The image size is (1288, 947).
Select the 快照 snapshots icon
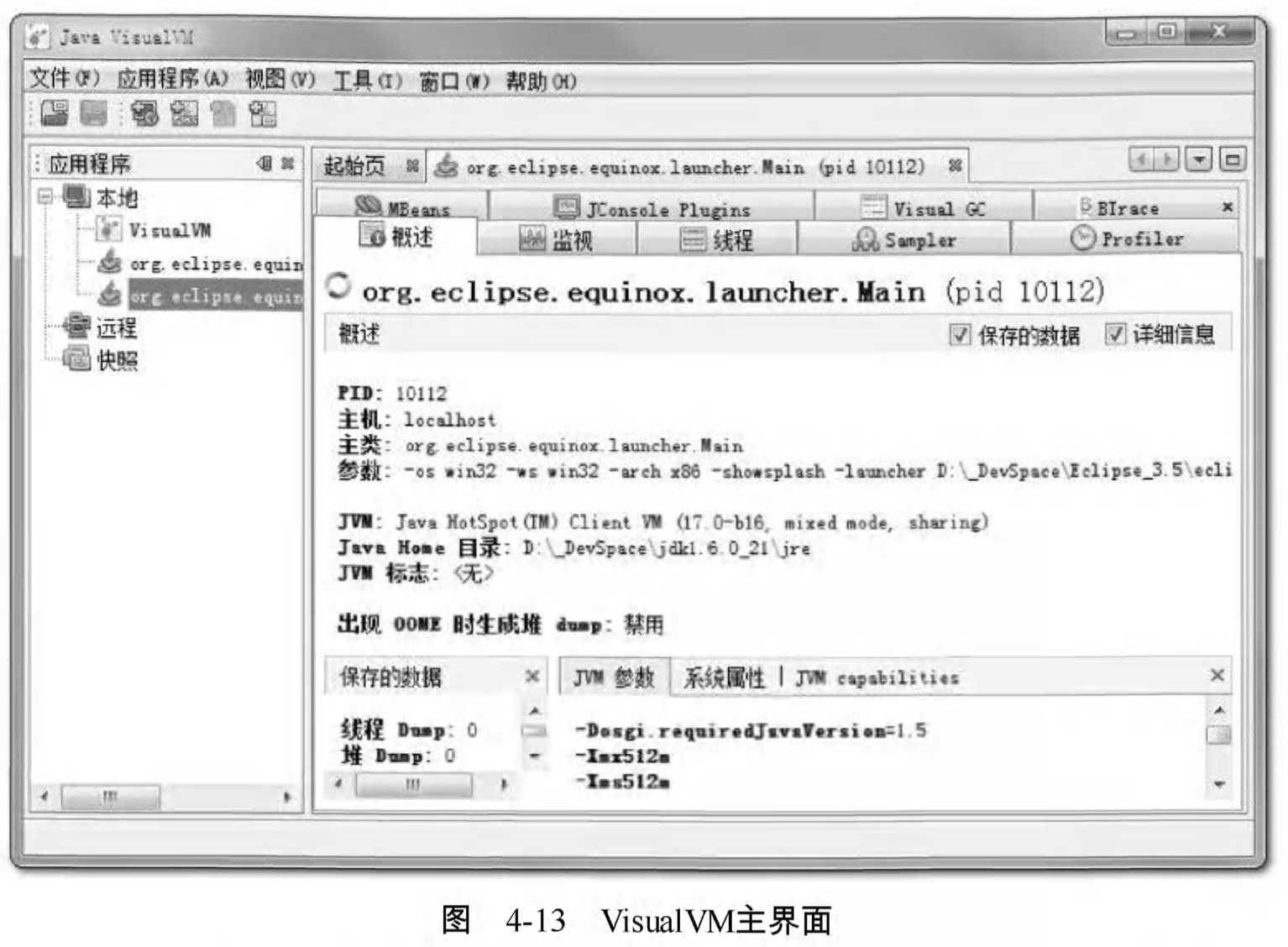[x=76, y=358]
